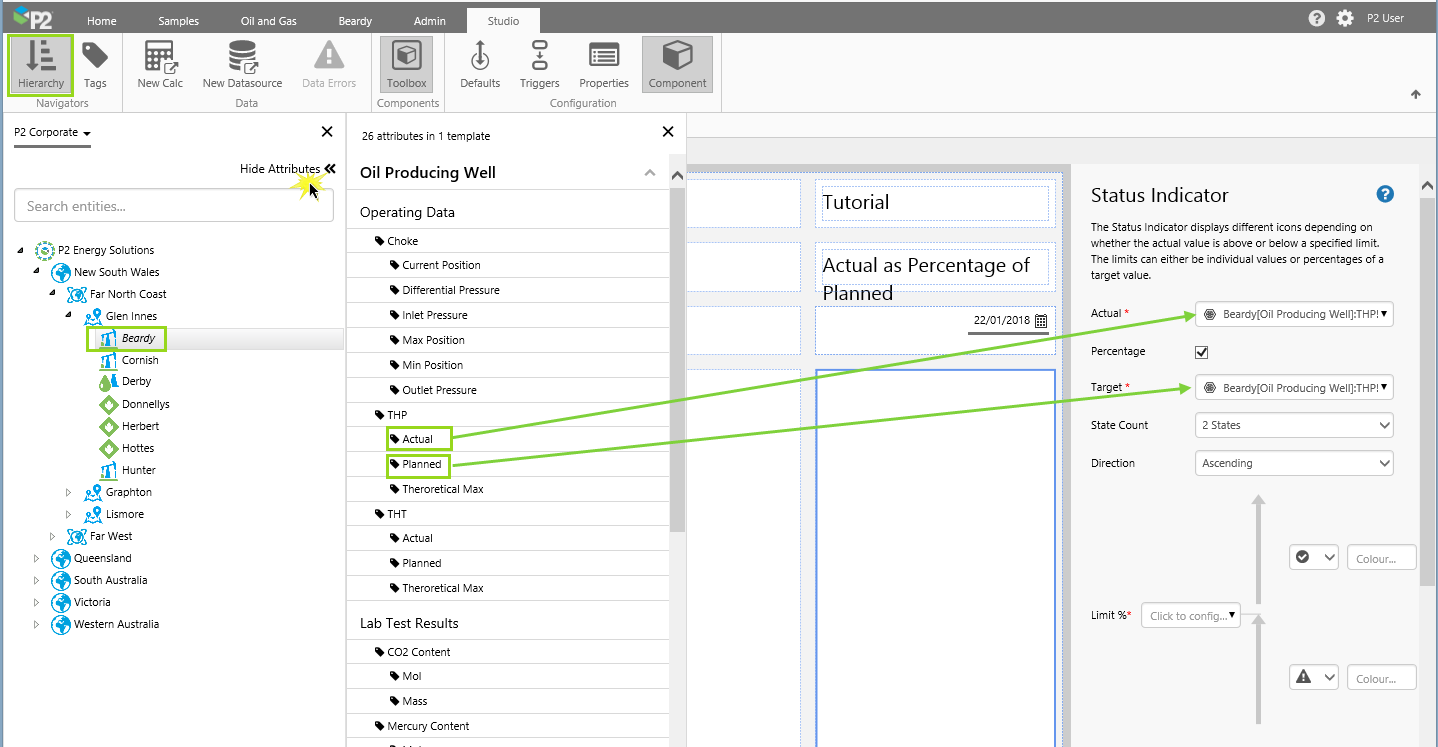Switch to the Admin tab
Screen dimensions: 1438x747
tap(430, 21)
